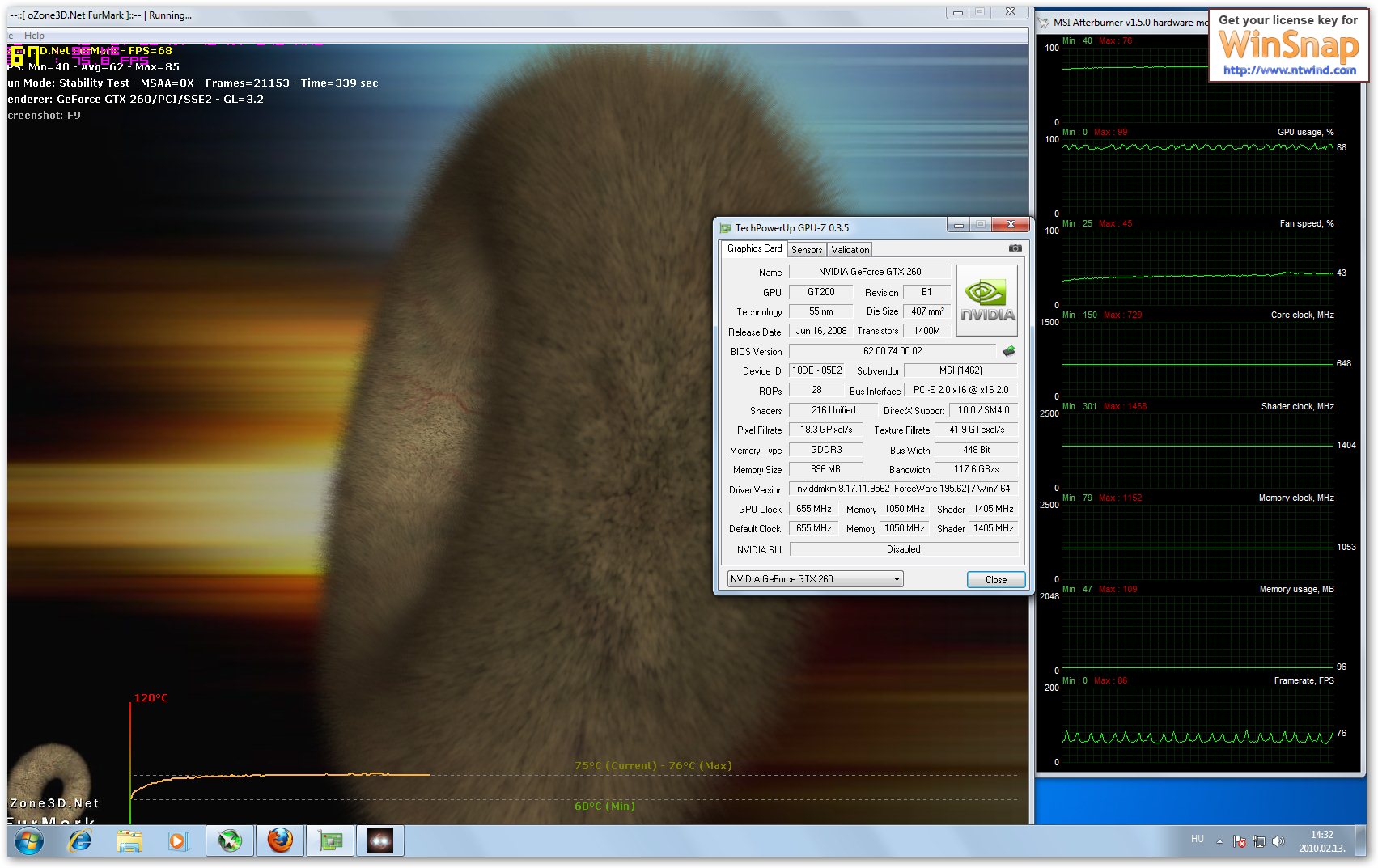The height and width of the screenshot is (868, 1378).
Task: Click the GPU Clock value 655 MHz
Action: (x=814, y=509)
